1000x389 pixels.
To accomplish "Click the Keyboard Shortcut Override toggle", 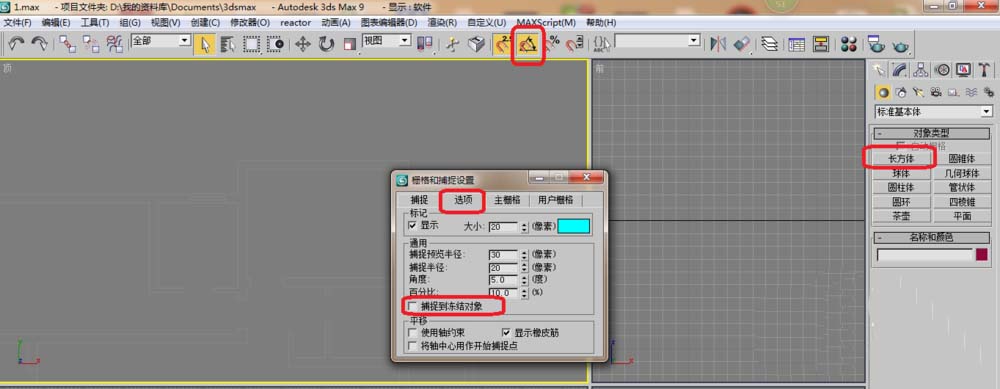I will tap(476, 44).
